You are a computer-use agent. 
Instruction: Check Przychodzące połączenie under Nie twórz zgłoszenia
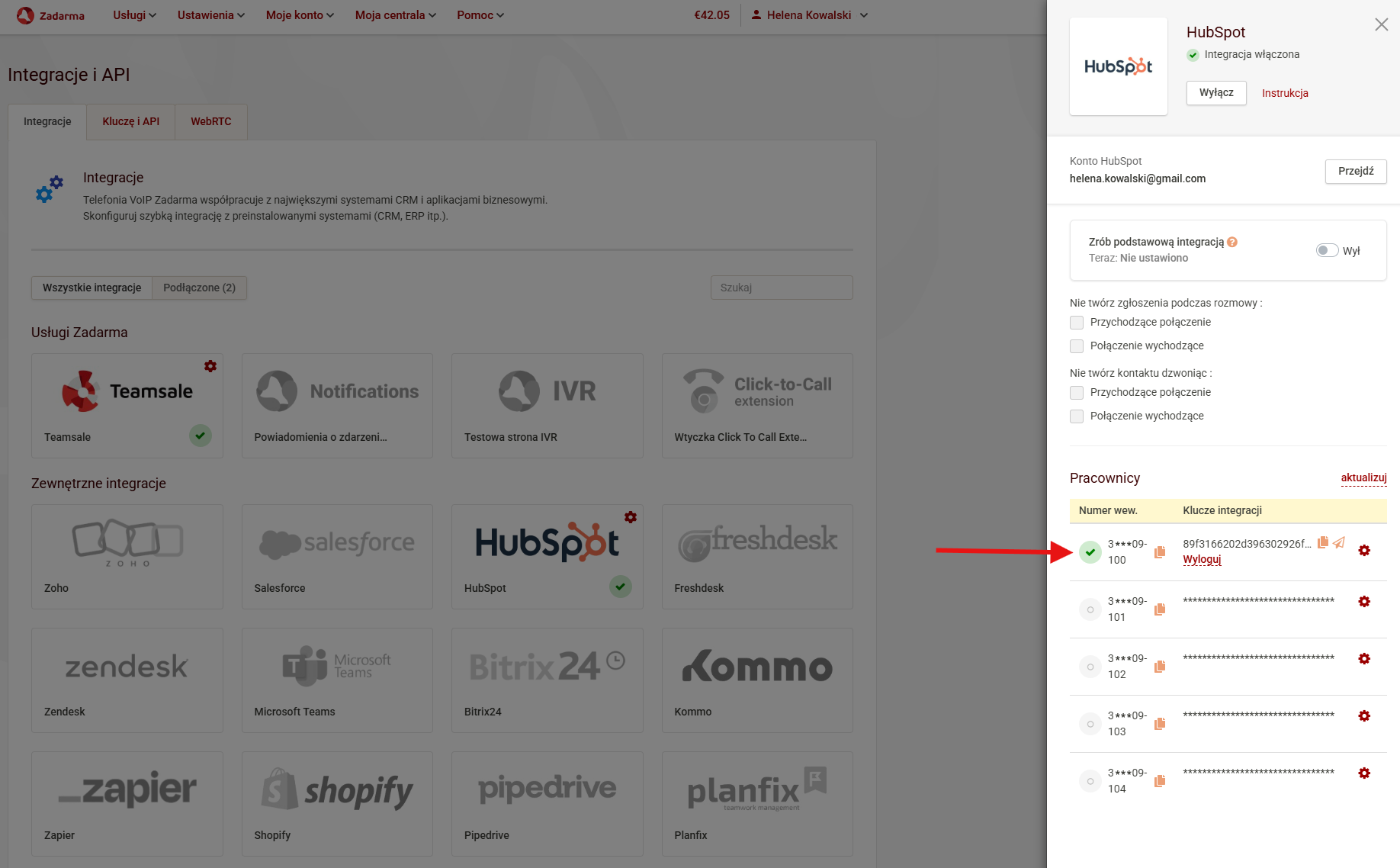(1077, 323)
